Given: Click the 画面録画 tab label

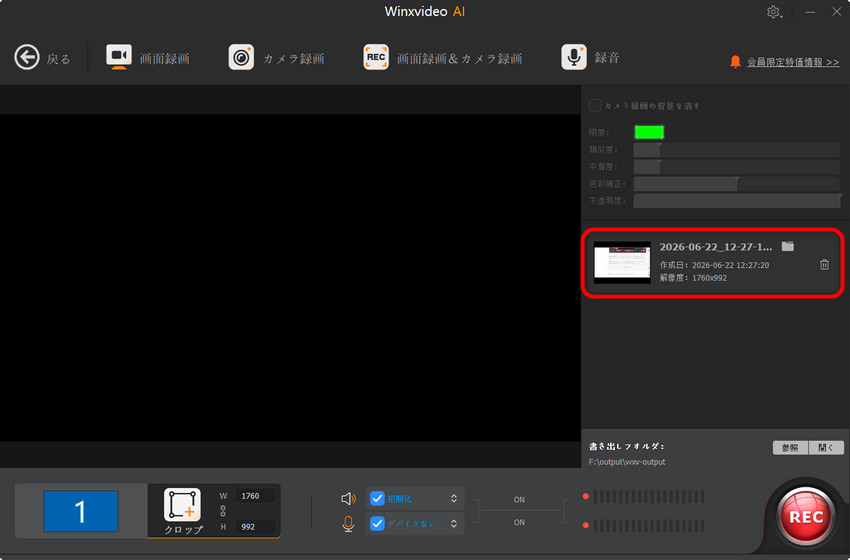Looking at the screenshot, I should (165, 59).
